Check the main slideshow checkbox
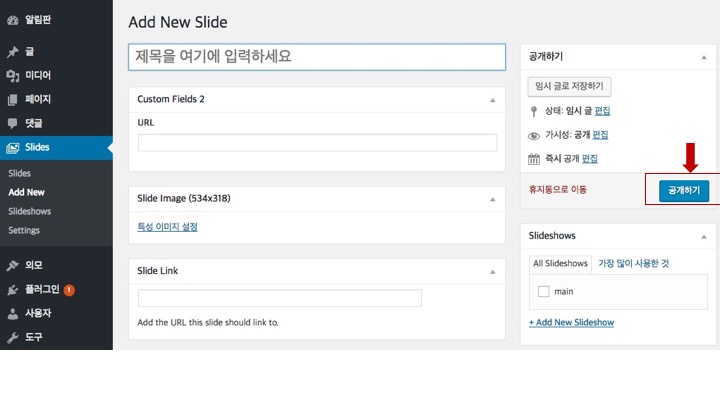 (x=543, y=291)
